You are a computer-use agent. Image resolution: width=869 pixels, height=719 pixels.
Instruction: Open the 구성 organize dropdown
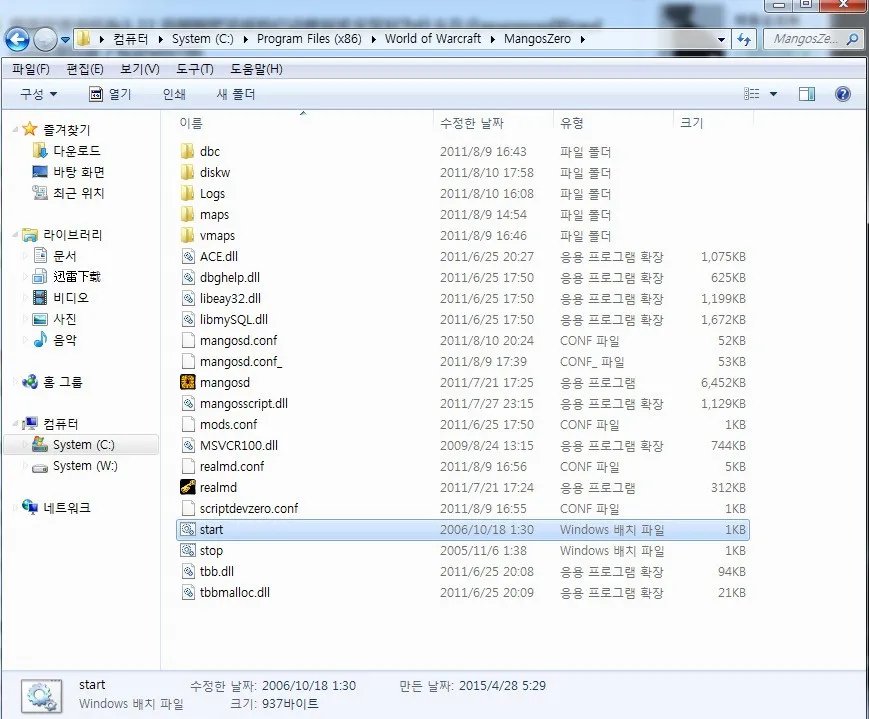tap(38, 94)
